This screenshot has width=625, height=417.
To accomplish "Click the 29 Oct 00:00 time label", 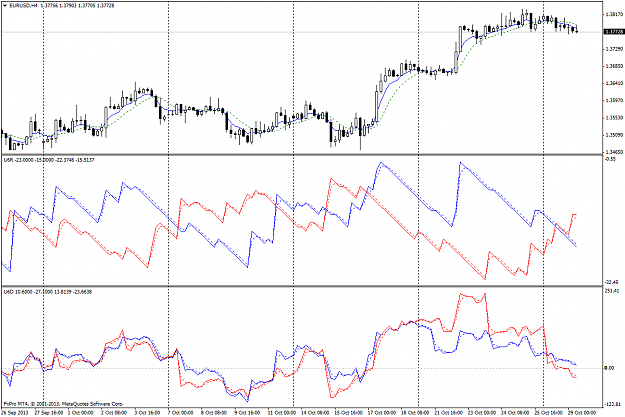I will [582, 413].
